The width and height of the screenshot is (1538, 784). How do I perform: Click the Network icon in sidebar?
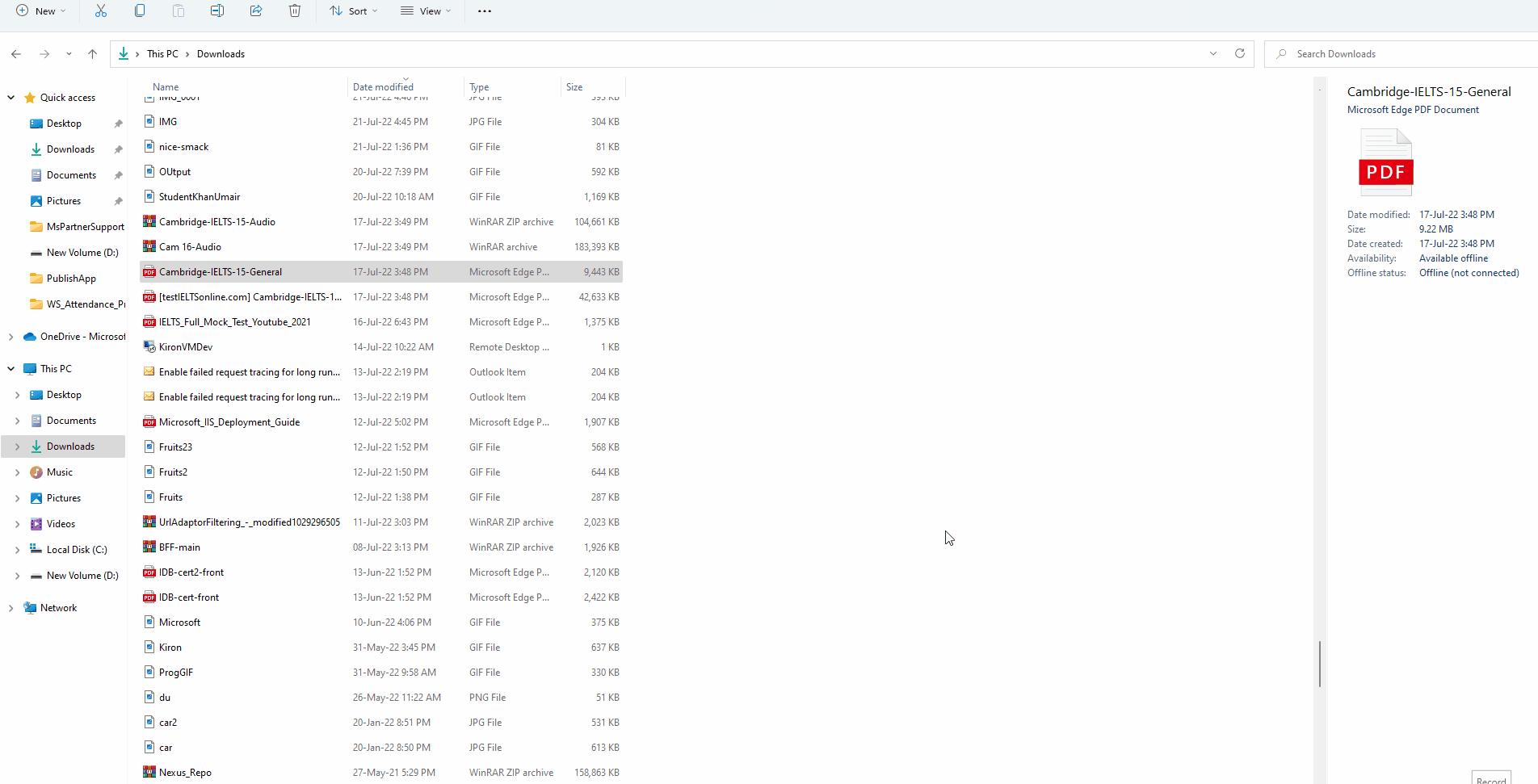[x=30, y=608]
